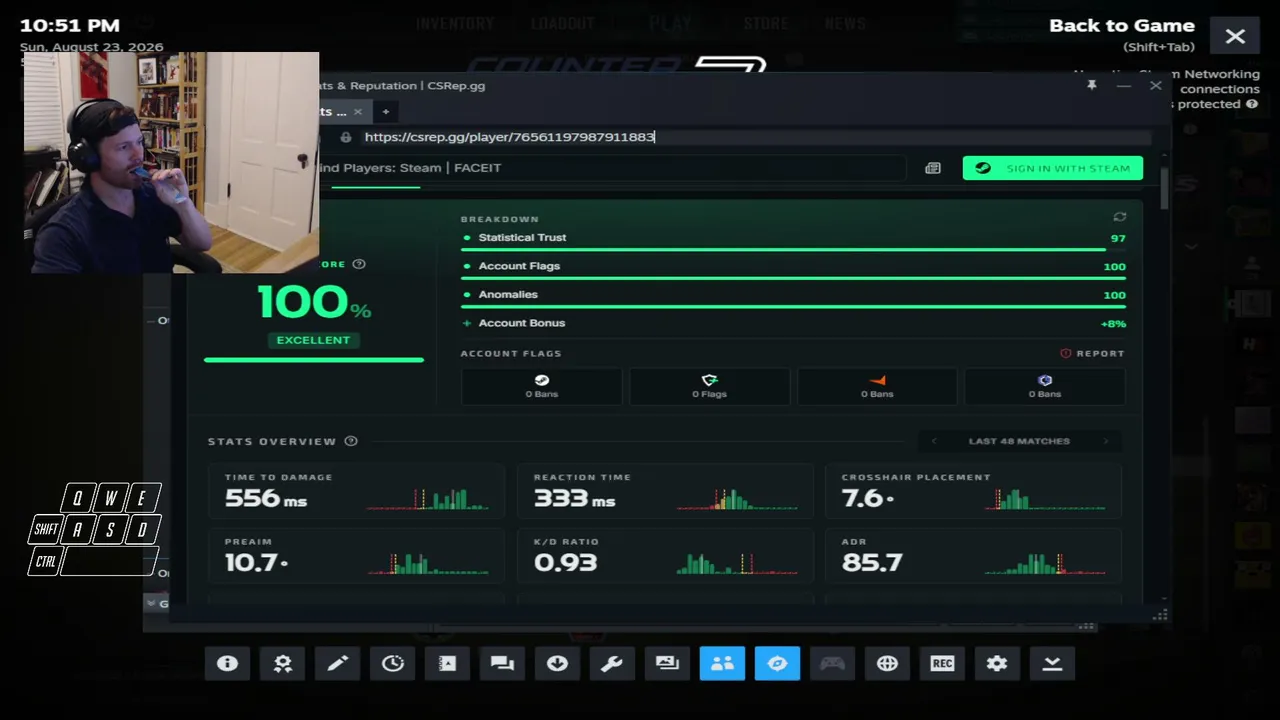Pin the CSRep.gg browser window
Screen dimensions: 1280x720
[x=1092, y=85]
